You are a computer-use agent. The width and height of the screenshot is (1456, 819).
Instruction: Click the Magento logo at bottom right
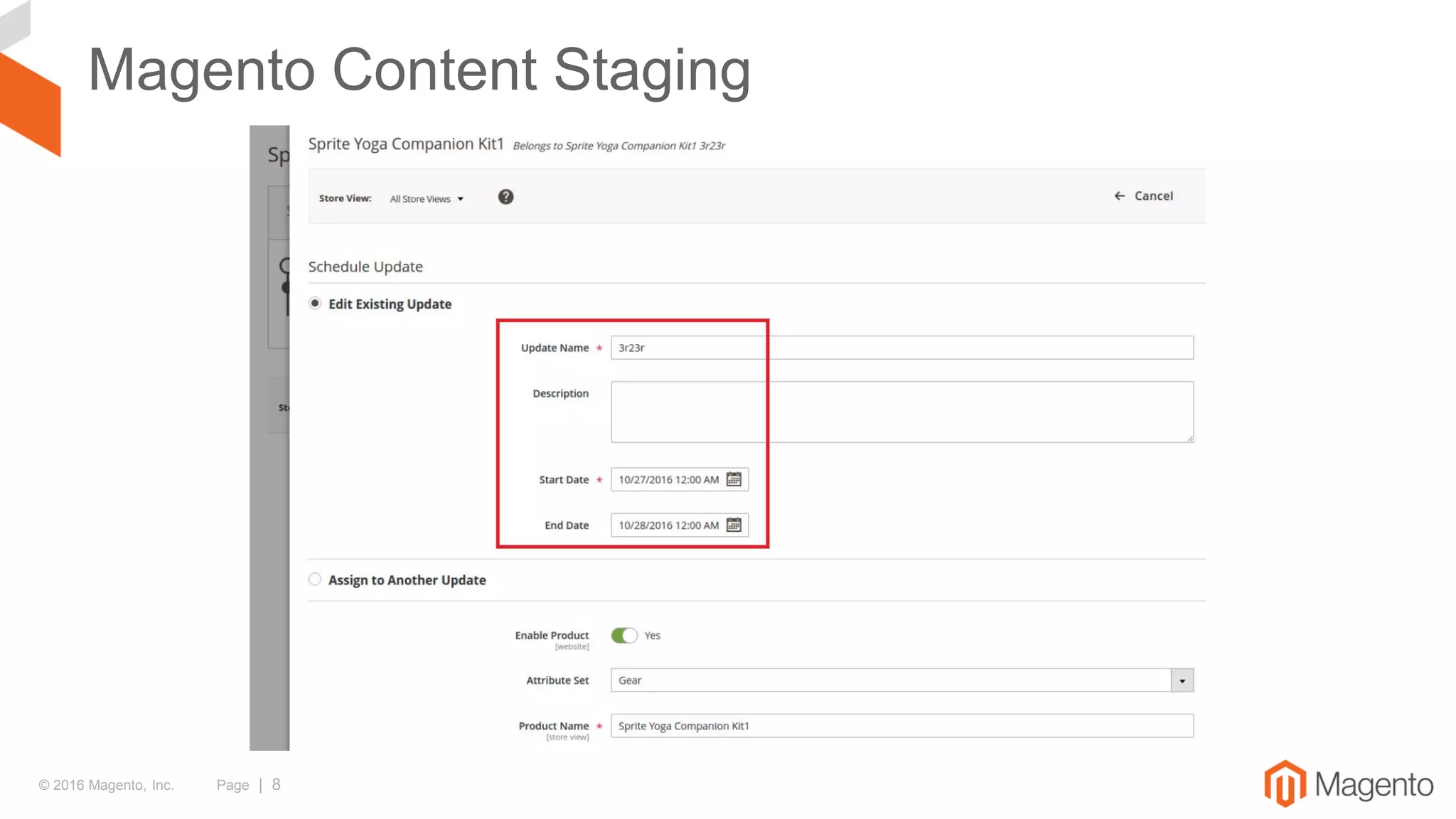(x=1349, y=784)
